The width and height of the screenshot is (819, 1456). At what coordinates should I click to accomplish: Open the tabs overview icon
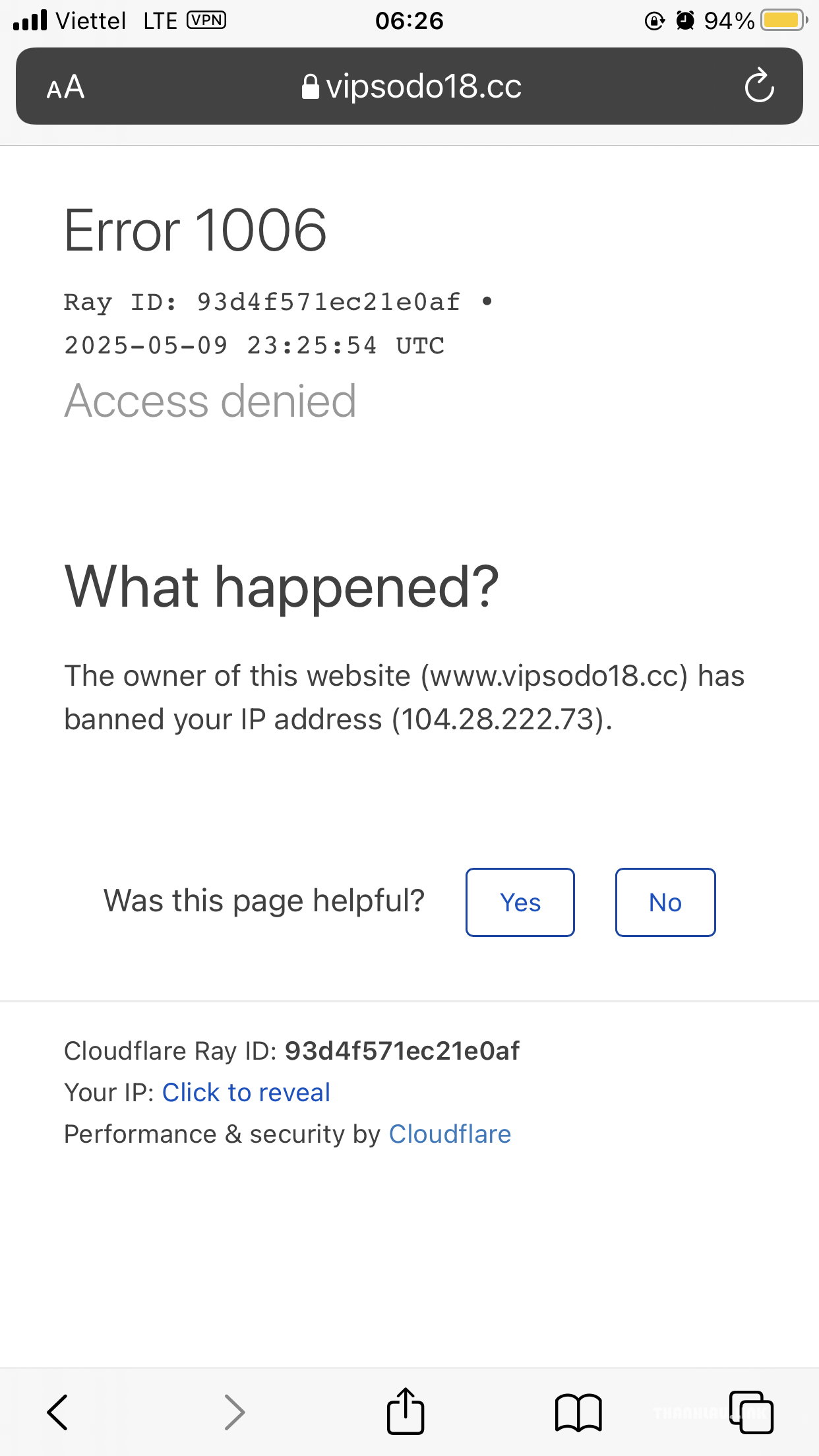click(751, 1412)
